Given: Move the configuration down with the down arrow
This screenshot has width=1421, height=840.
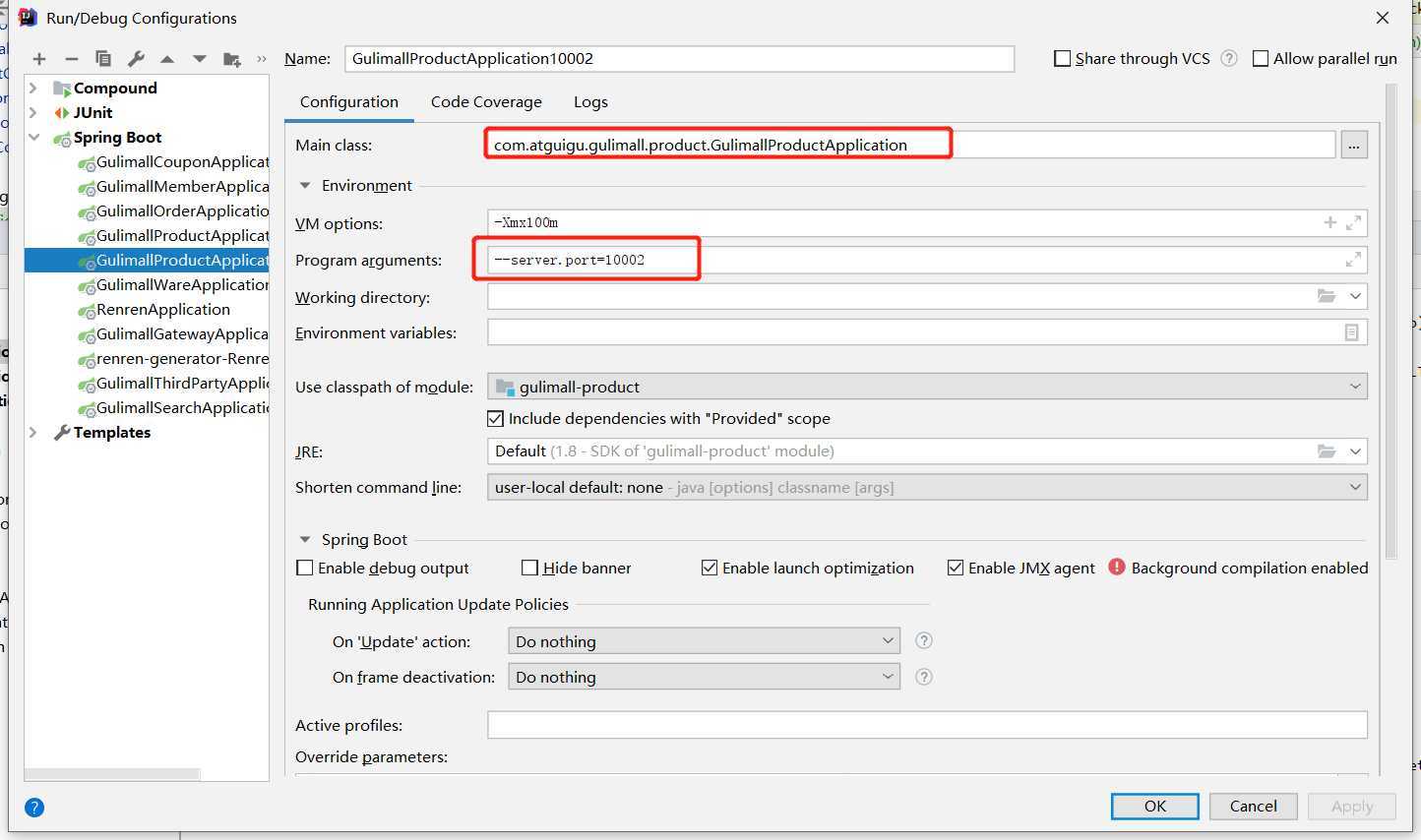Looking at the screenshot, I should tap(200, 59).
